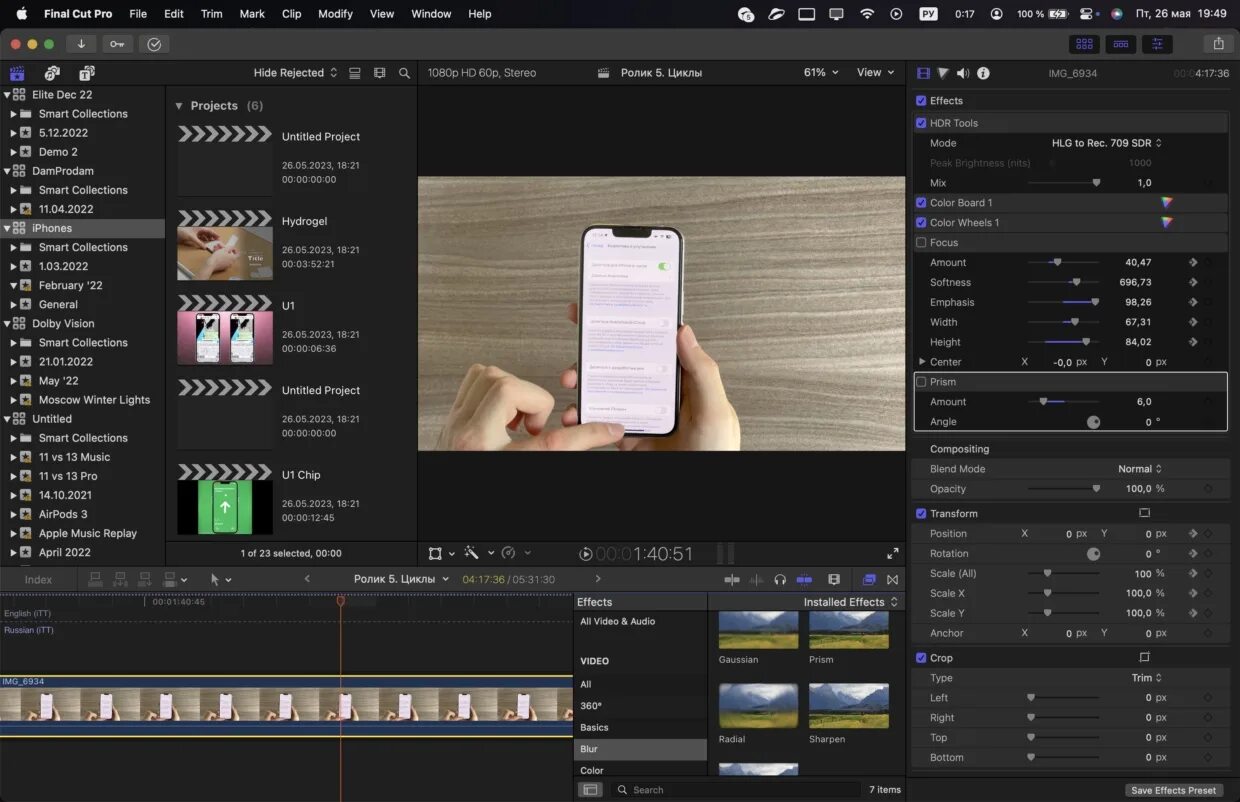Open the Titles and Generators sidebar
The width and height of the screenshot is (1240, 802).
point(87,73)
